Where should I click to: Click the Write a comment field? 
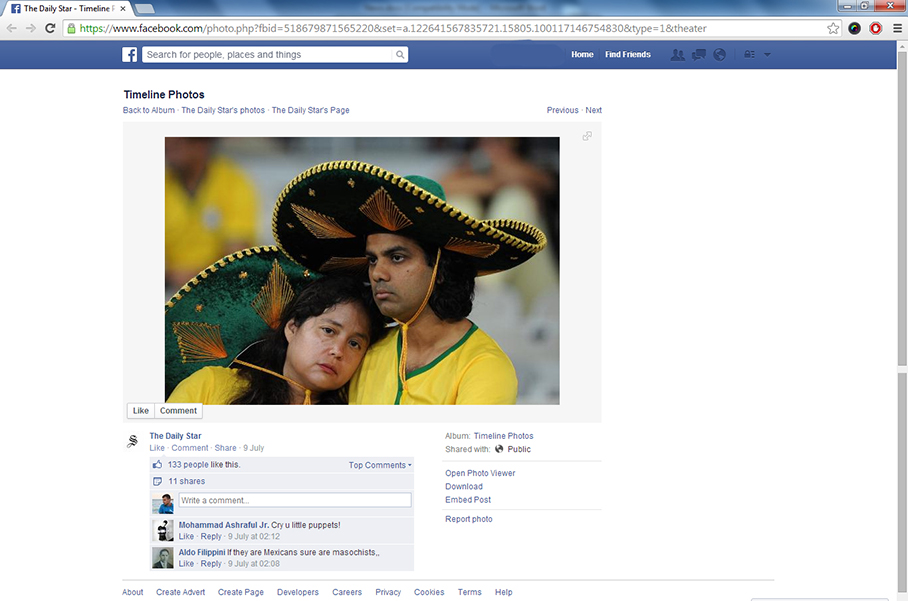295,500
